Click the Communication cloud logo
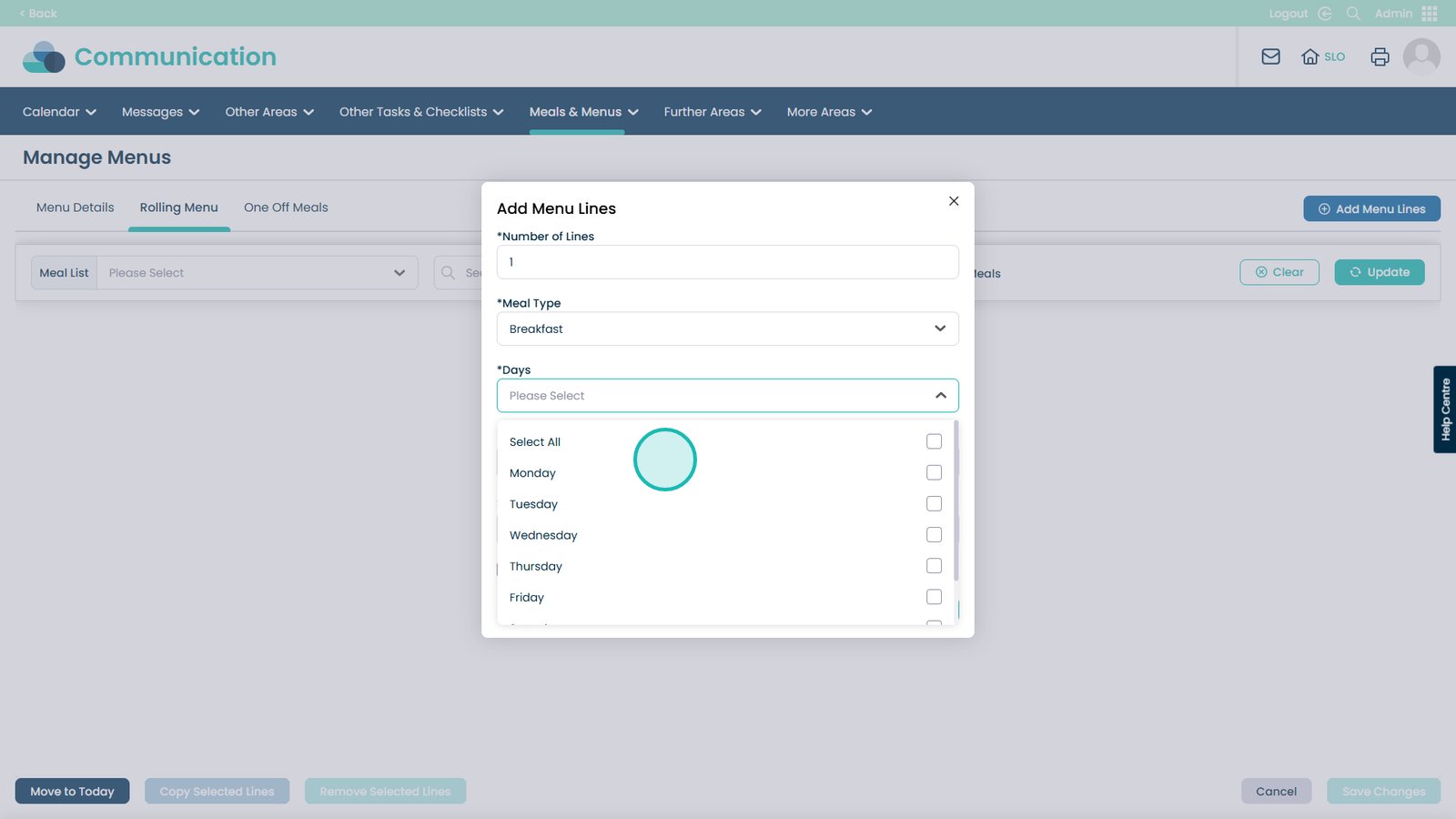The height and width of the screenshot is (819, 1456). coord(44,56)
